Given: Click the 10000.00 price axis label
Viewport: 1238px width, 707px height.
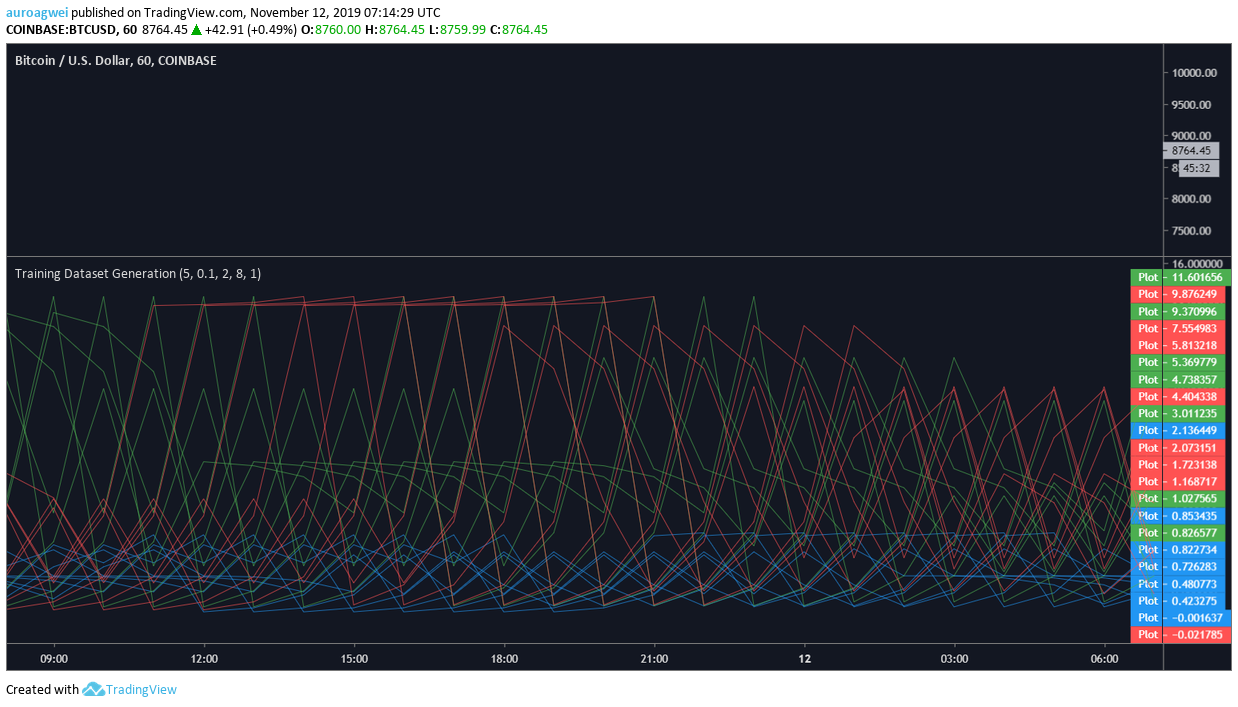Looking at the screenshot, I should pos(1195,72).
